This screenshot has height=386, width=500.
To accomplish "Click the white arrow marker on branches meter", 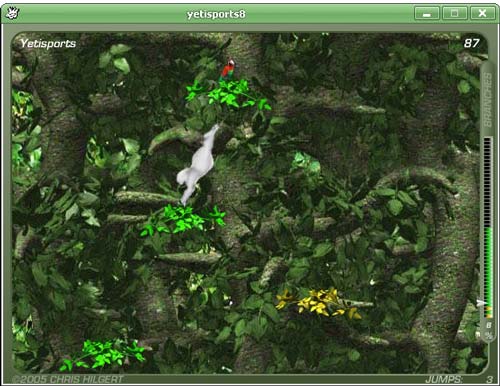I will coord(481,303).
